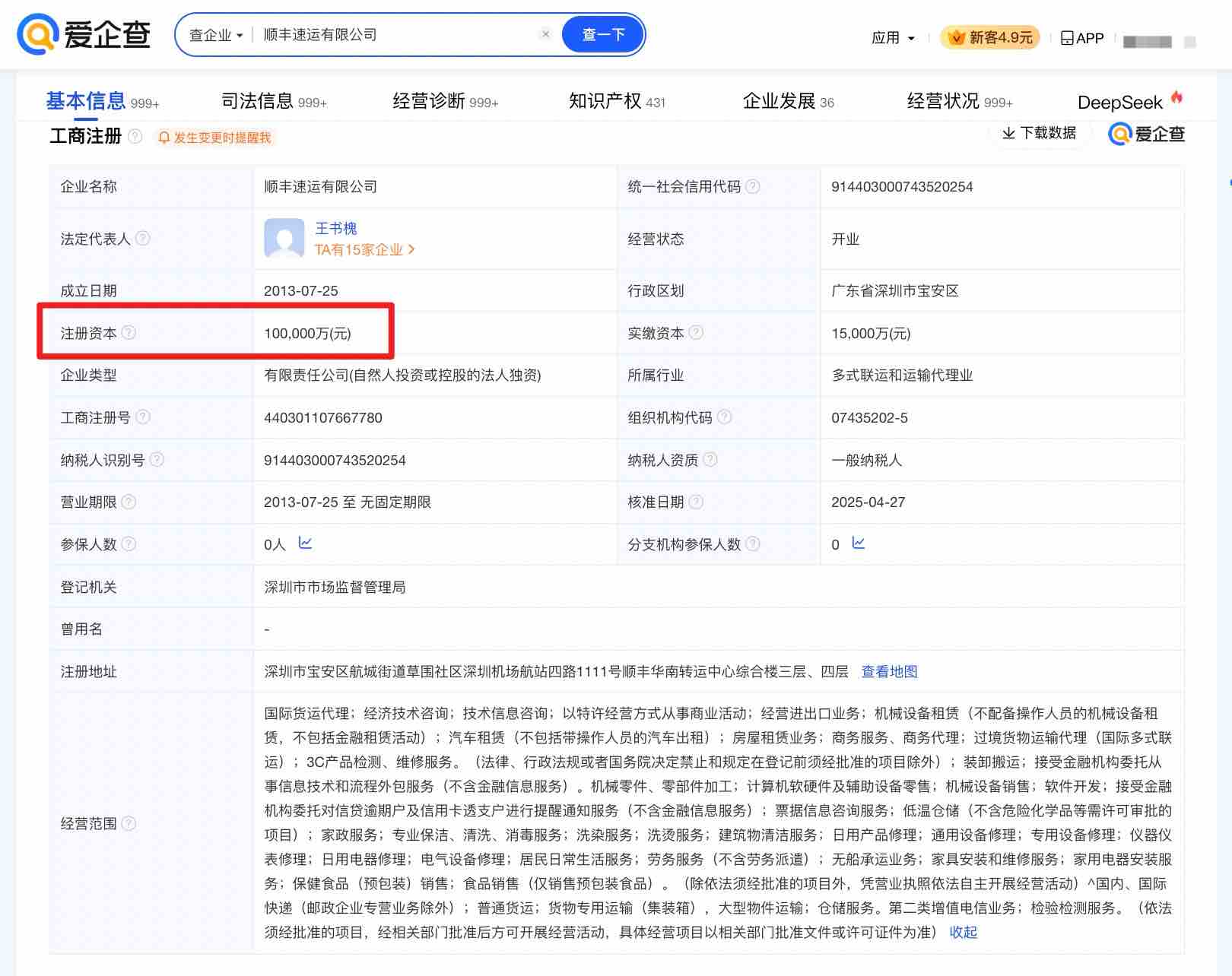Switch to the 企业发展 tab
Viewport: 1232px width, 976px height.
[789, 102]
